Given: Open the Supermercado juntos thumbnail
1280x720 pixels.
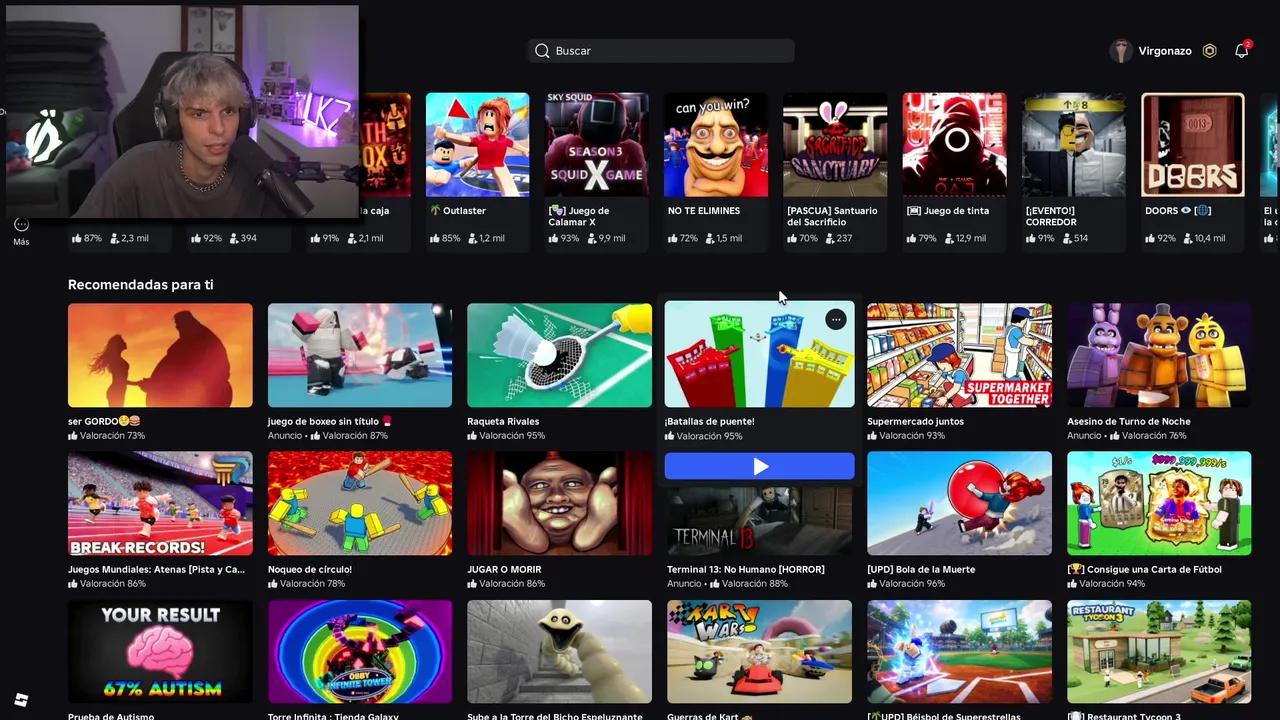Looking at the screenshot, I should [x=959, y=355].
